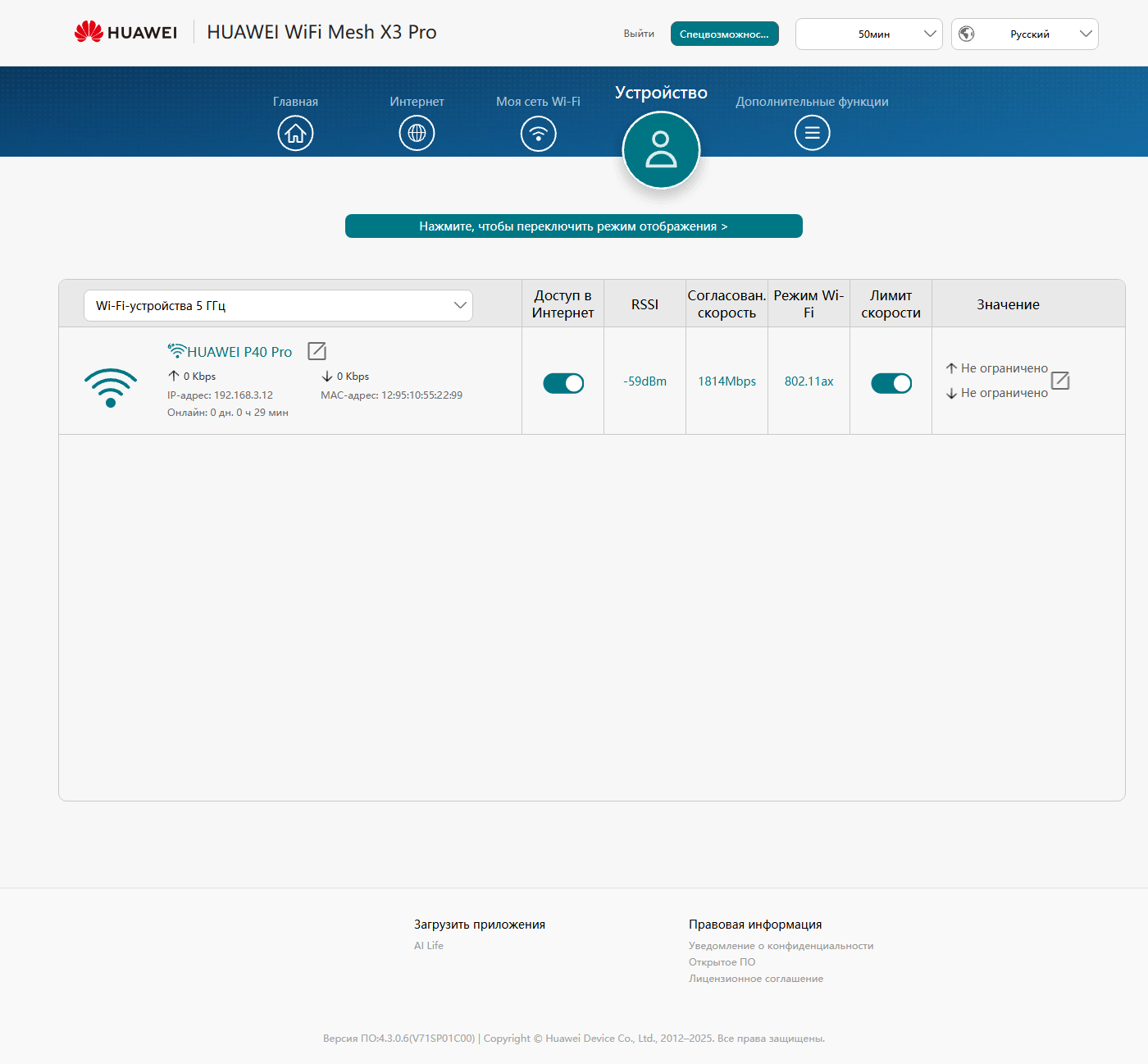Toggle Internet access for HUAWEI P40 Pro

click(x=563, y=383)
